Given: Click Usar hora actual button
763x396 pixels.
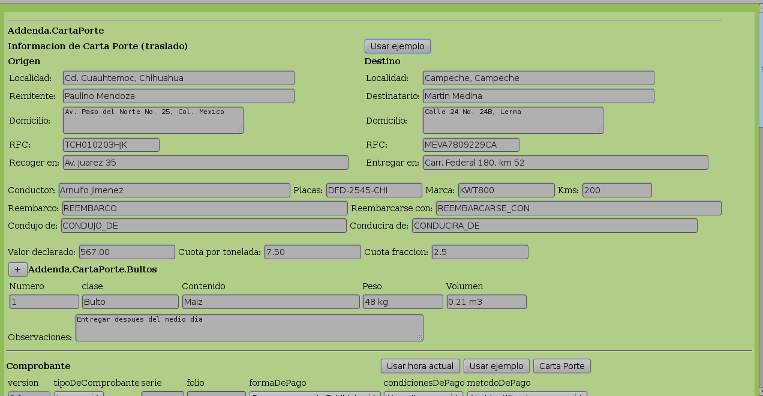Looking at the screenshot, I should coord(419,366).
